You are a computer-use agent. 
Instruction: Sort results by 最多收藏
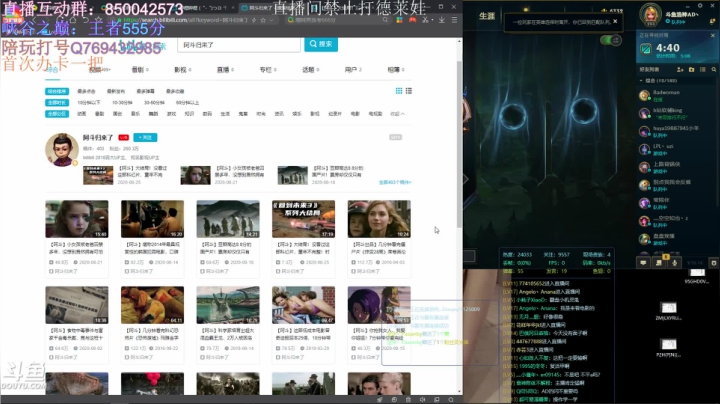(x=175, y=91)
